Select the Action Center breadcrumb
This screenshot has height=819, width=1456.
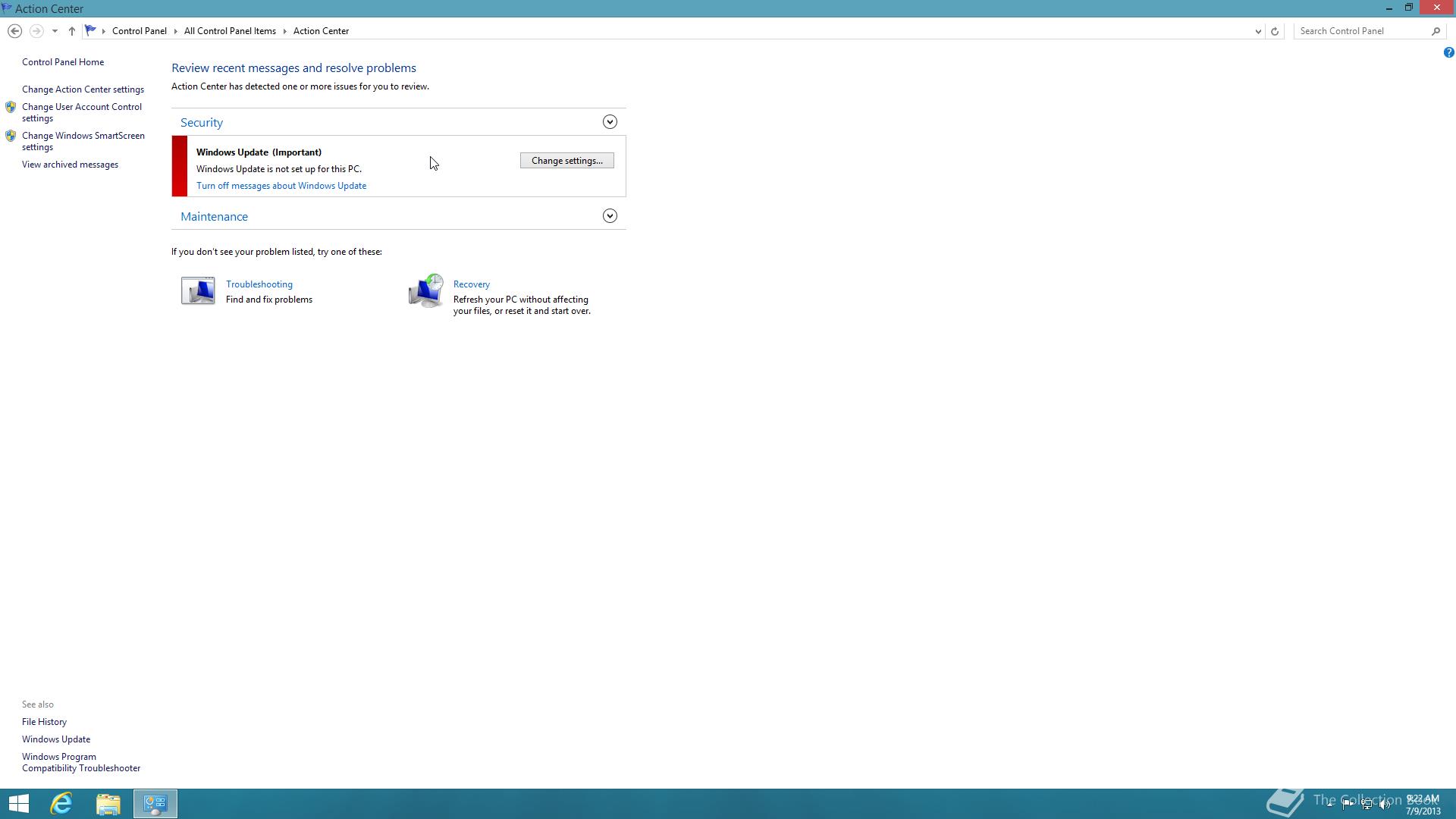tap(321, 31)
